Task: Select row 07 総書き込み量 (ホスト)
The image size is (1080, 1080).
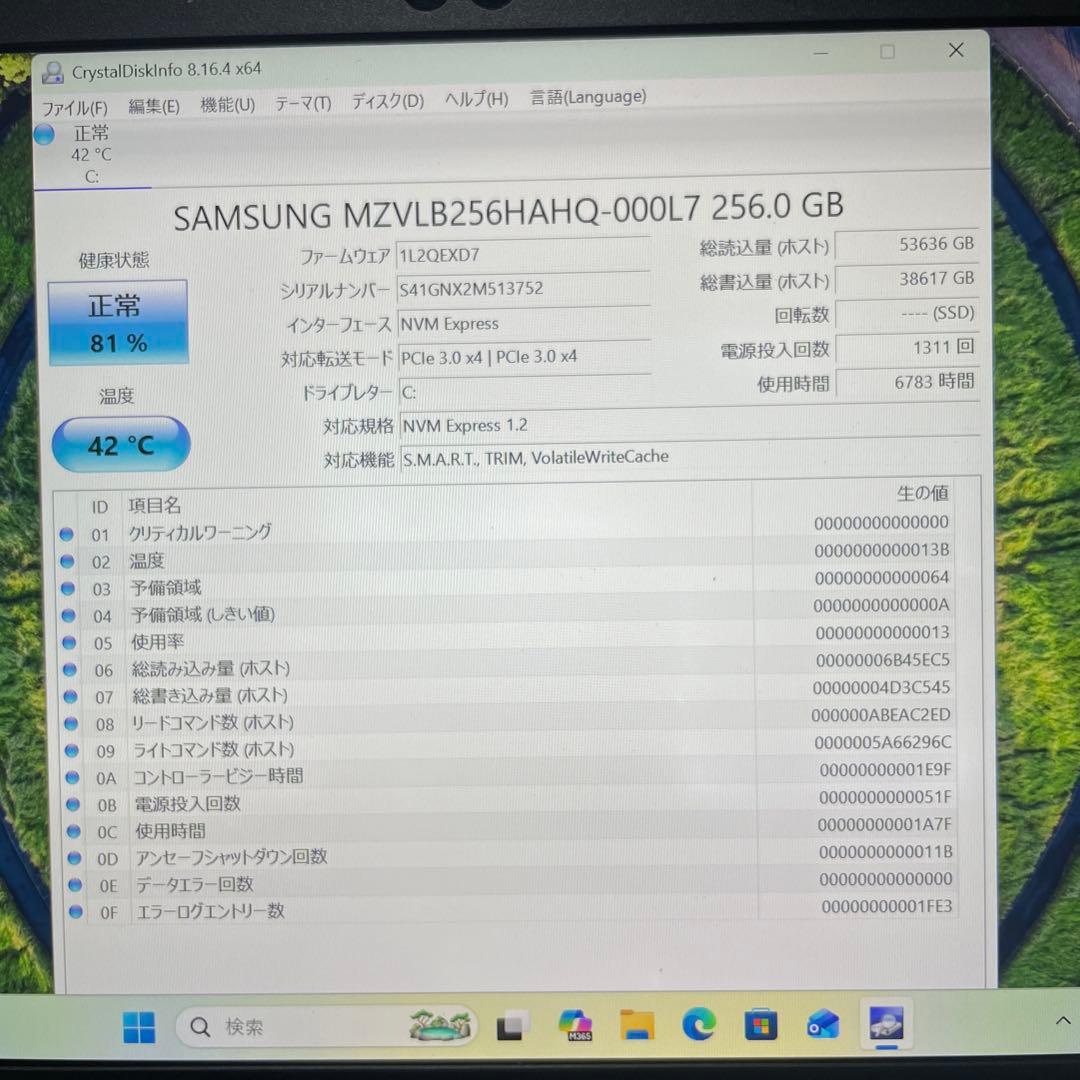Action: pyautogui.click(x=510, y=692)
